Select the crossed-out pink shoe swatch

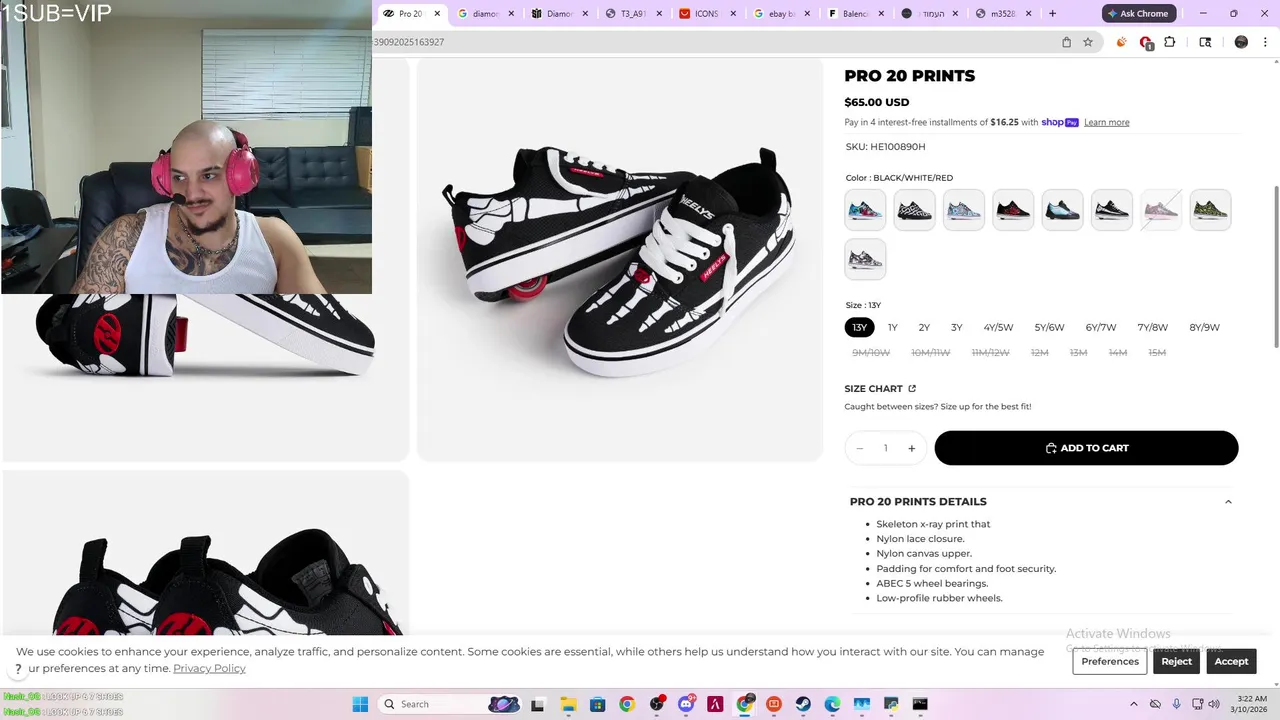coord(1161,210)
